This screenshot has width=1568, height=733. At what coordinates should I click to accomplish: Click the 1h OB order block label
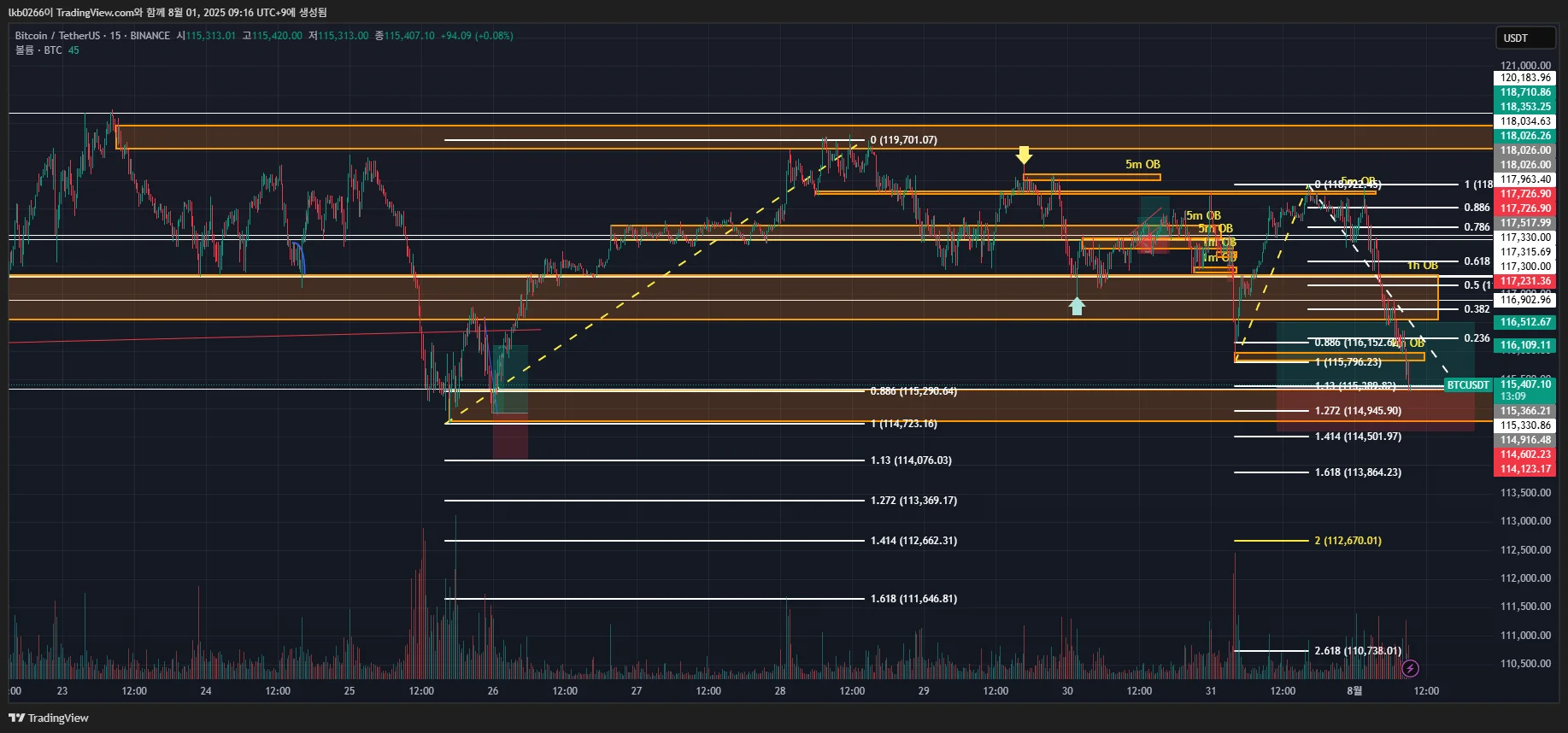click(x=1423, y=266)
